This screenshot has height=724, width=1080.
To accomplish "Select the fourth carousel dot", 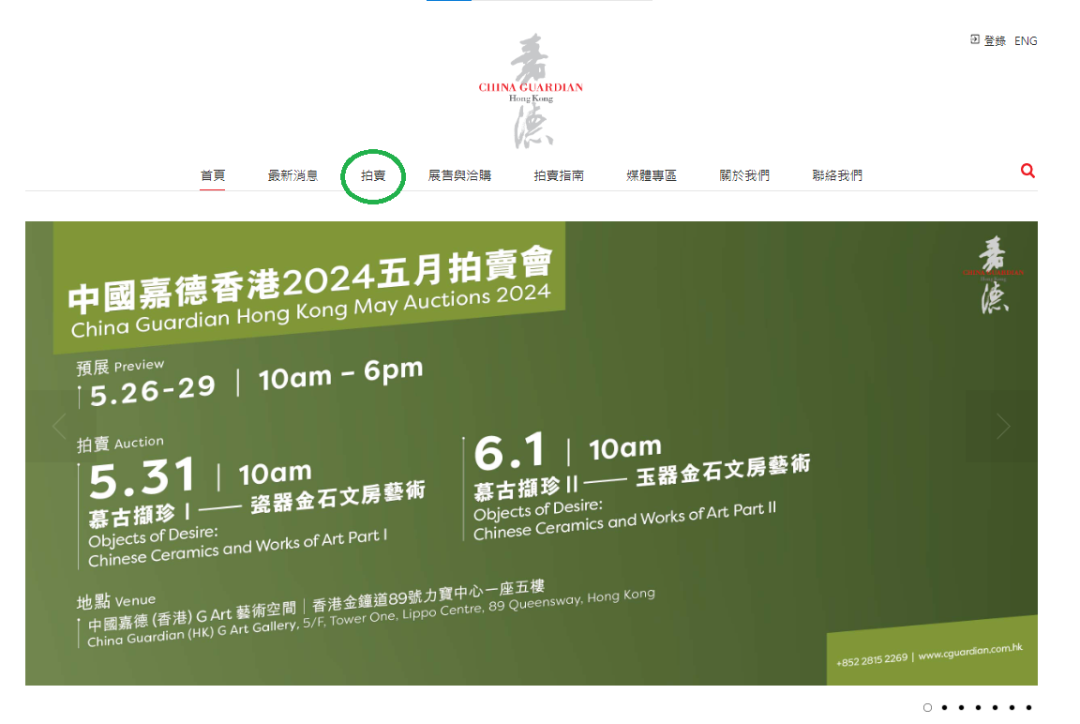I will [x=978, y=707].
